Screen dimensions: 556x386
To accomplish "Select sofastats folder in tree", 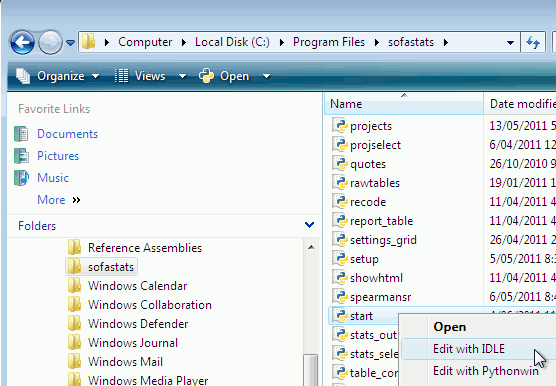I will point(101,267).
